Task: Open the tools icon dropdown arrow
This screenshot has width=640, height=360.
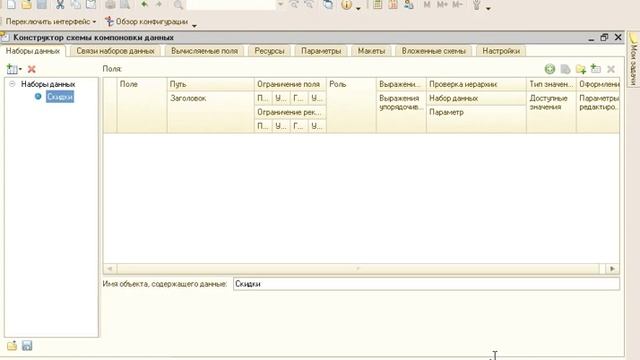Action: (x=488, y=8)
